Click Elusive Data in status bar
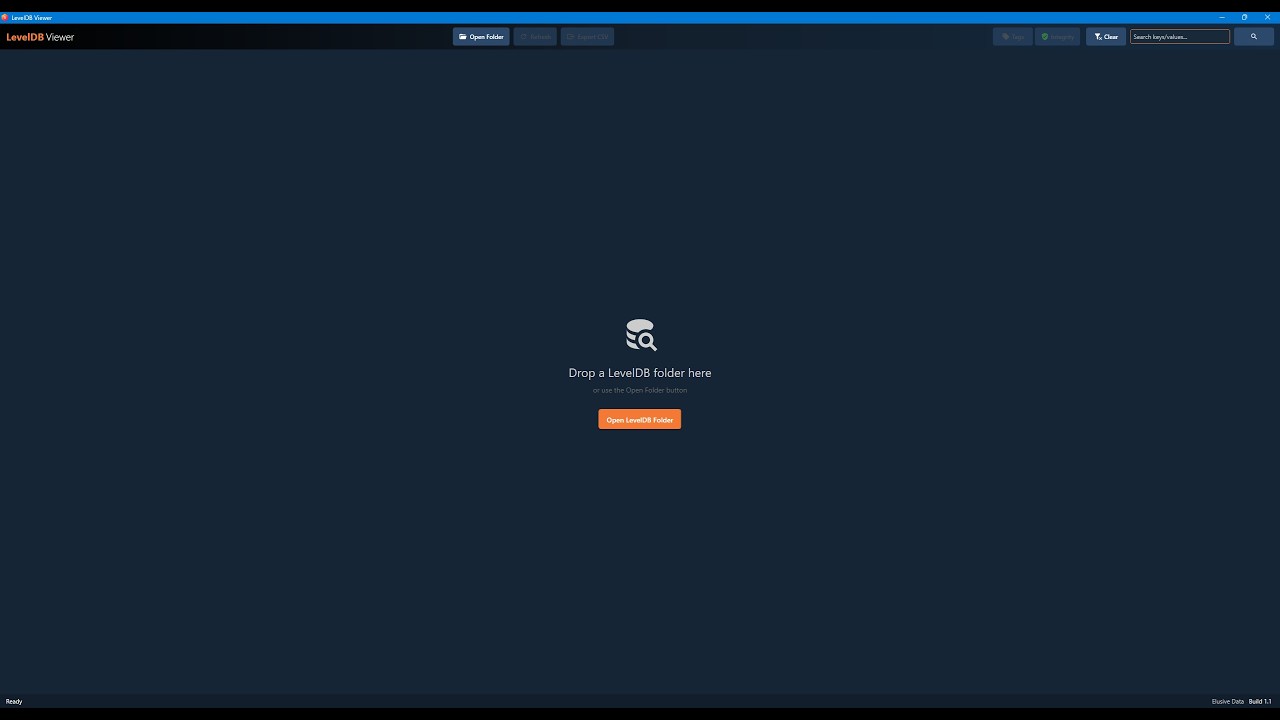This screenshot has height=720, width=1280. coord(1228,702)
